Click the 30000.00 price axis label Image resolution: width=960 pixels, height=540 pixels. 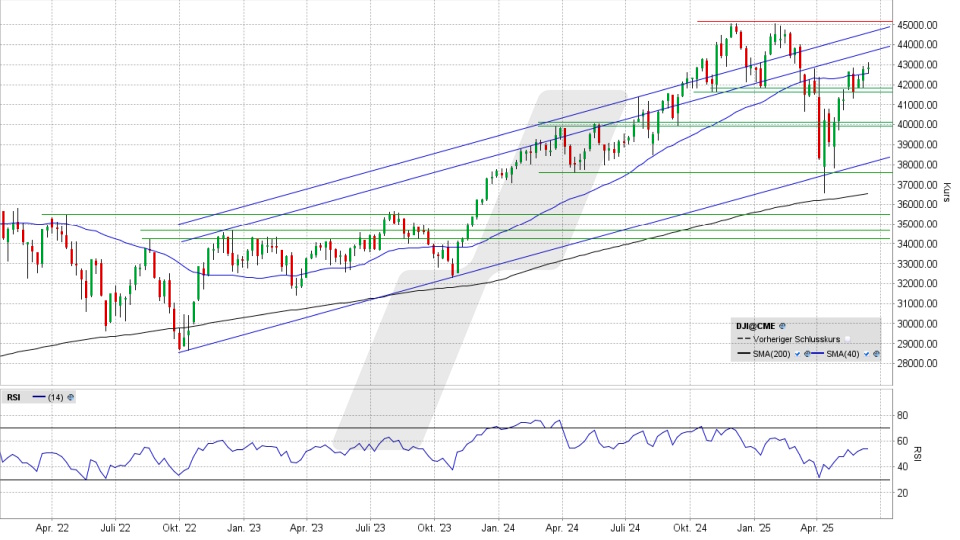tap(917, 323)
